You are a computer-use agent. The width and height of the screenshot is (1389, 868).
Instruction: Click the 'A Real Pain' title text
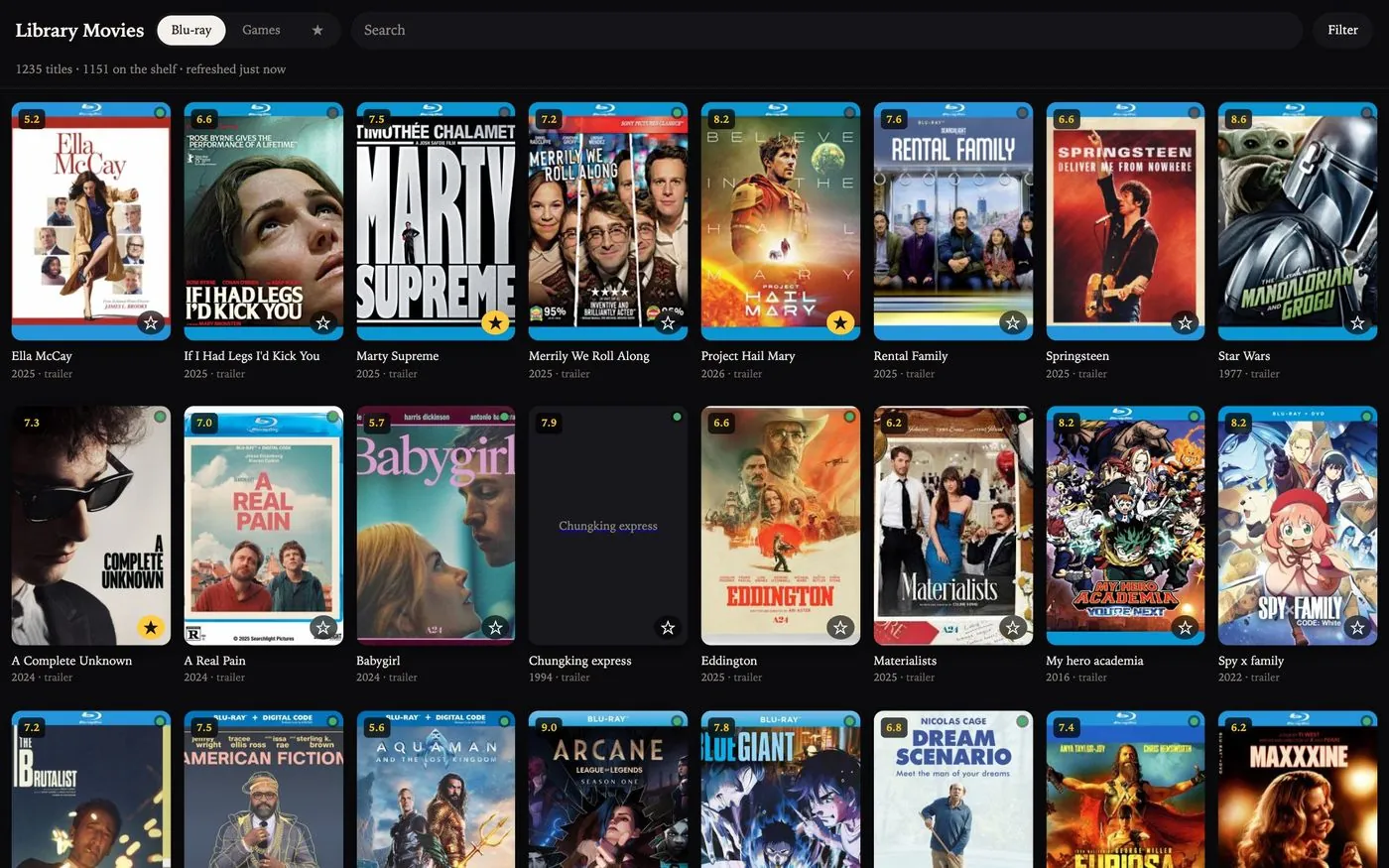(214, 661)
